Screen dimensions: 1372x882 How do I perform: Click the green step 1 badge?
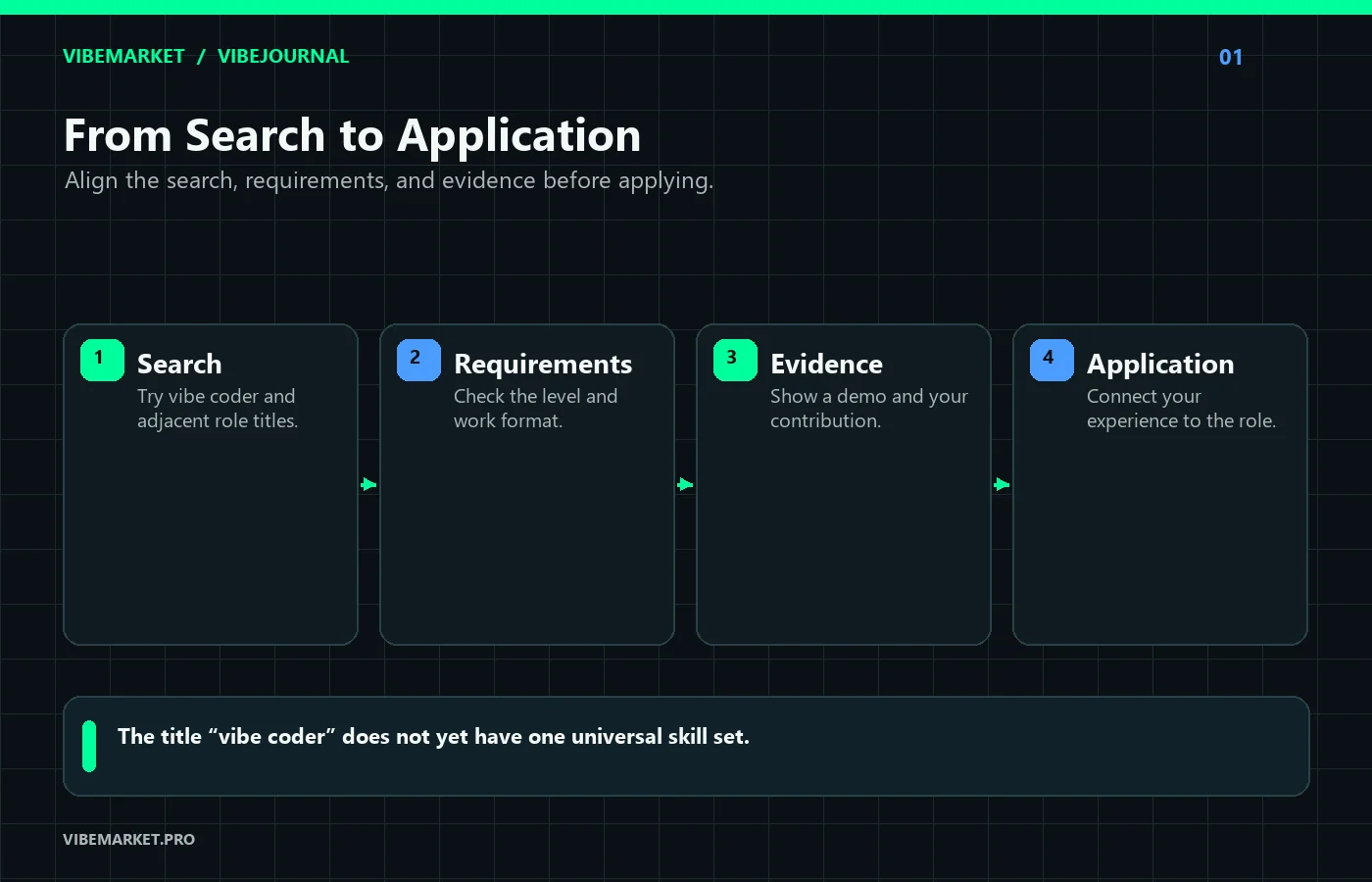click(x=102, y=360)
